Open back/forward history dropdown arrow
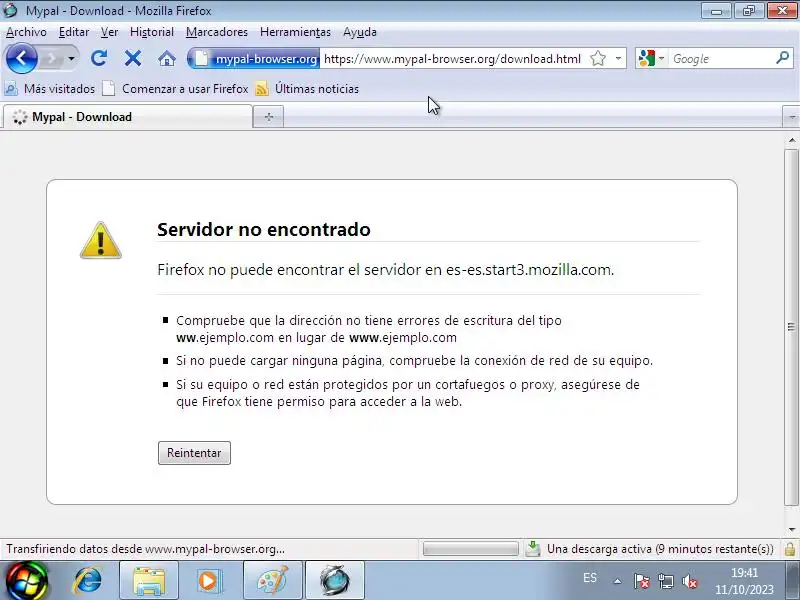Screen dimensions: 800x600 [71, 59]
